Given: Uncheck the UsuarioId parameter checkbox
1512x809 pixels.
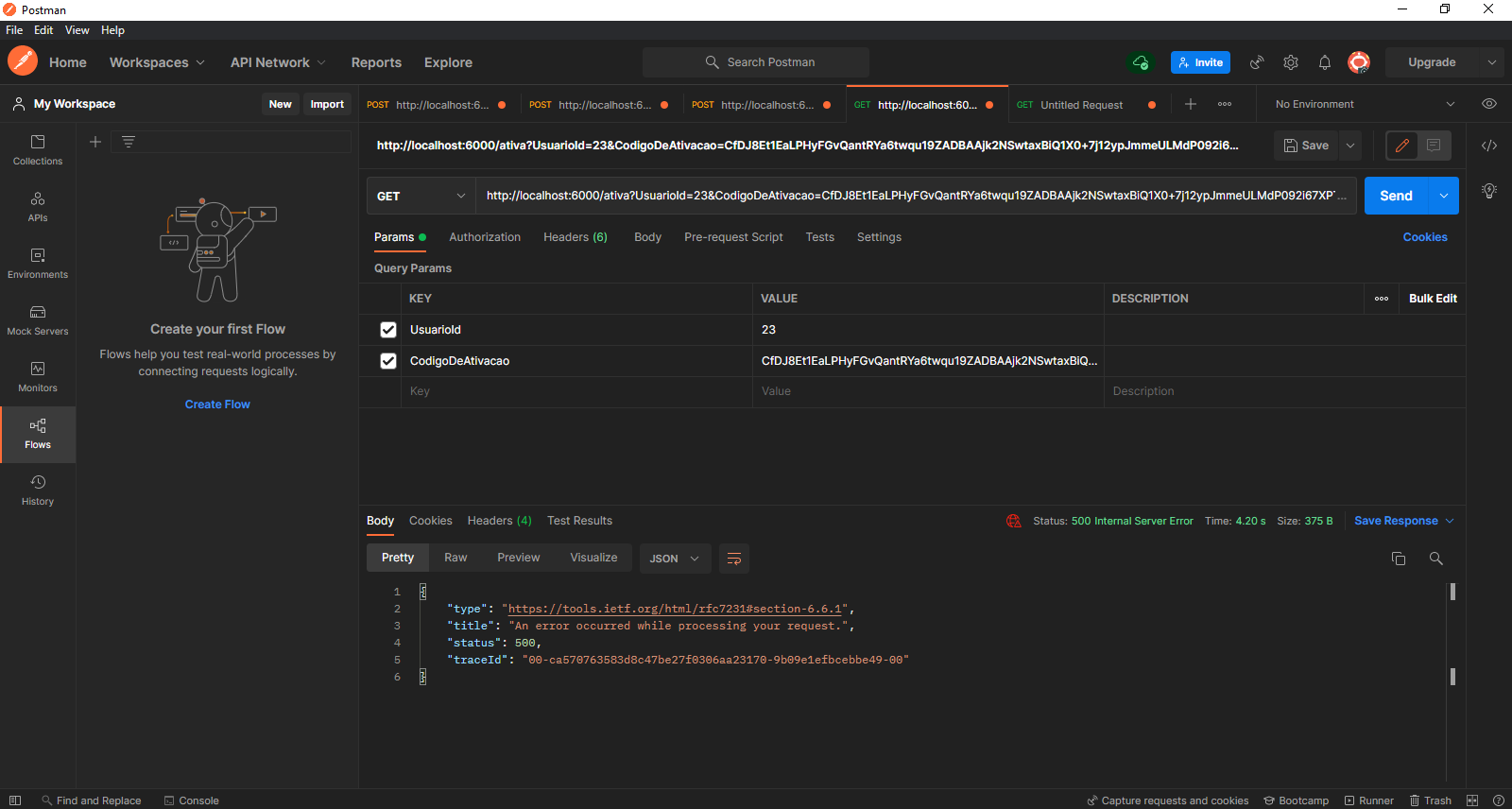Looking at the screenshot, I should pyautogui.click(x=388, y=330).
